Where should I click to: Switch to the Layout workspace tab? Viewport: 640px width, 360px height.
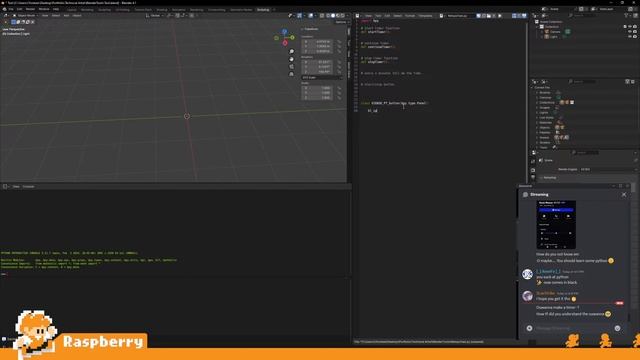pos(72,9)
